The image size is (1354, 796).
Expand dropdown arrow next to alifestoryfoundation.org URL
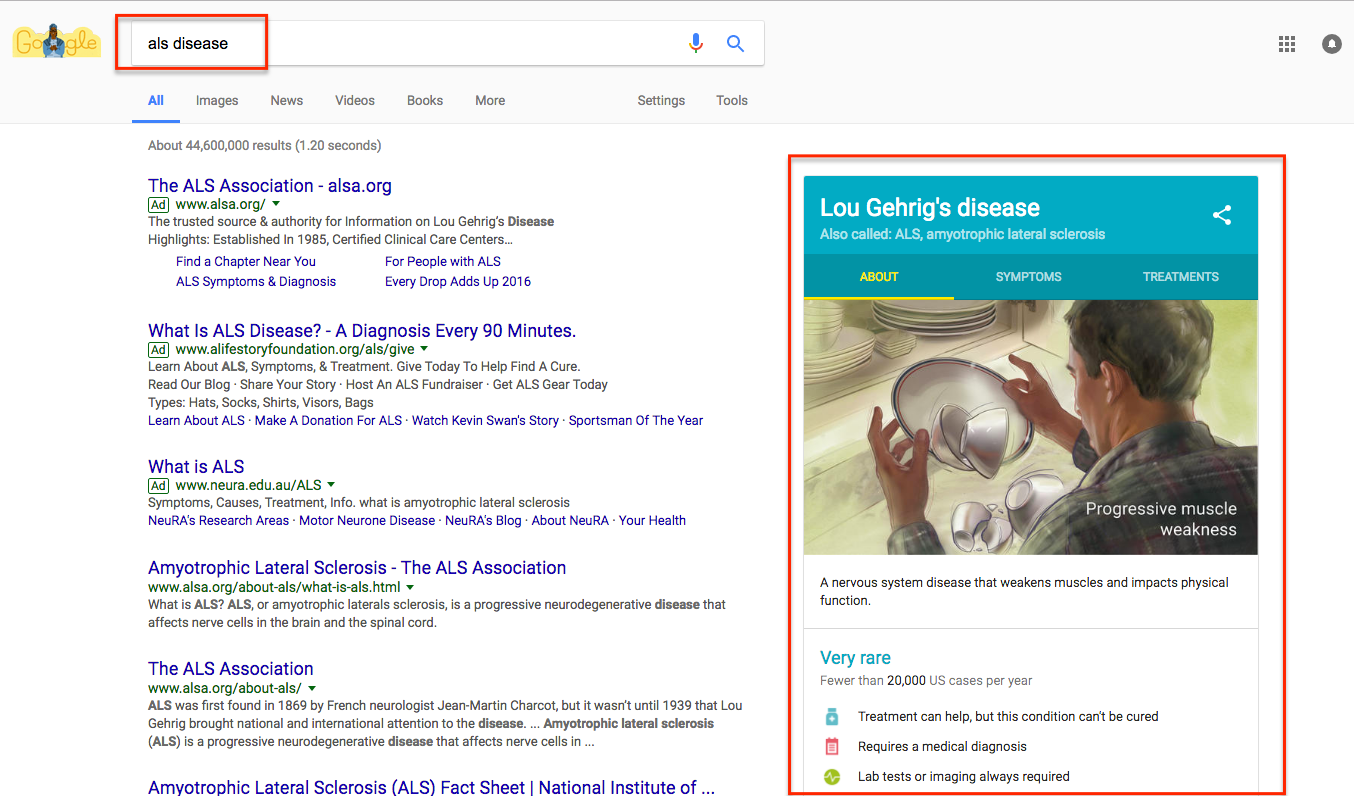424,349
